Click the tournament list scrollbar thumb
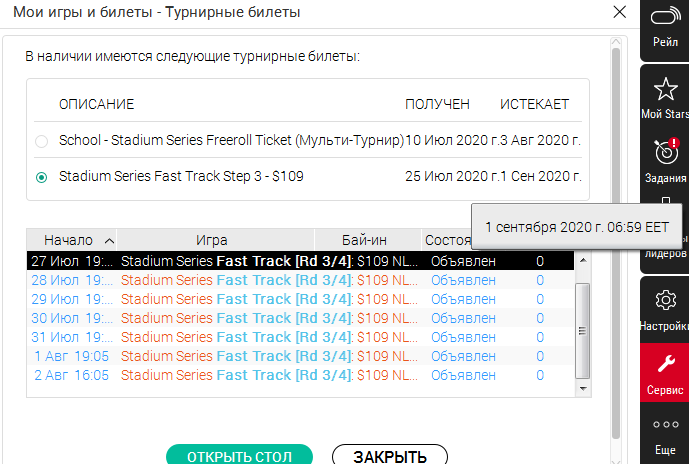 [x=583, y=330]
